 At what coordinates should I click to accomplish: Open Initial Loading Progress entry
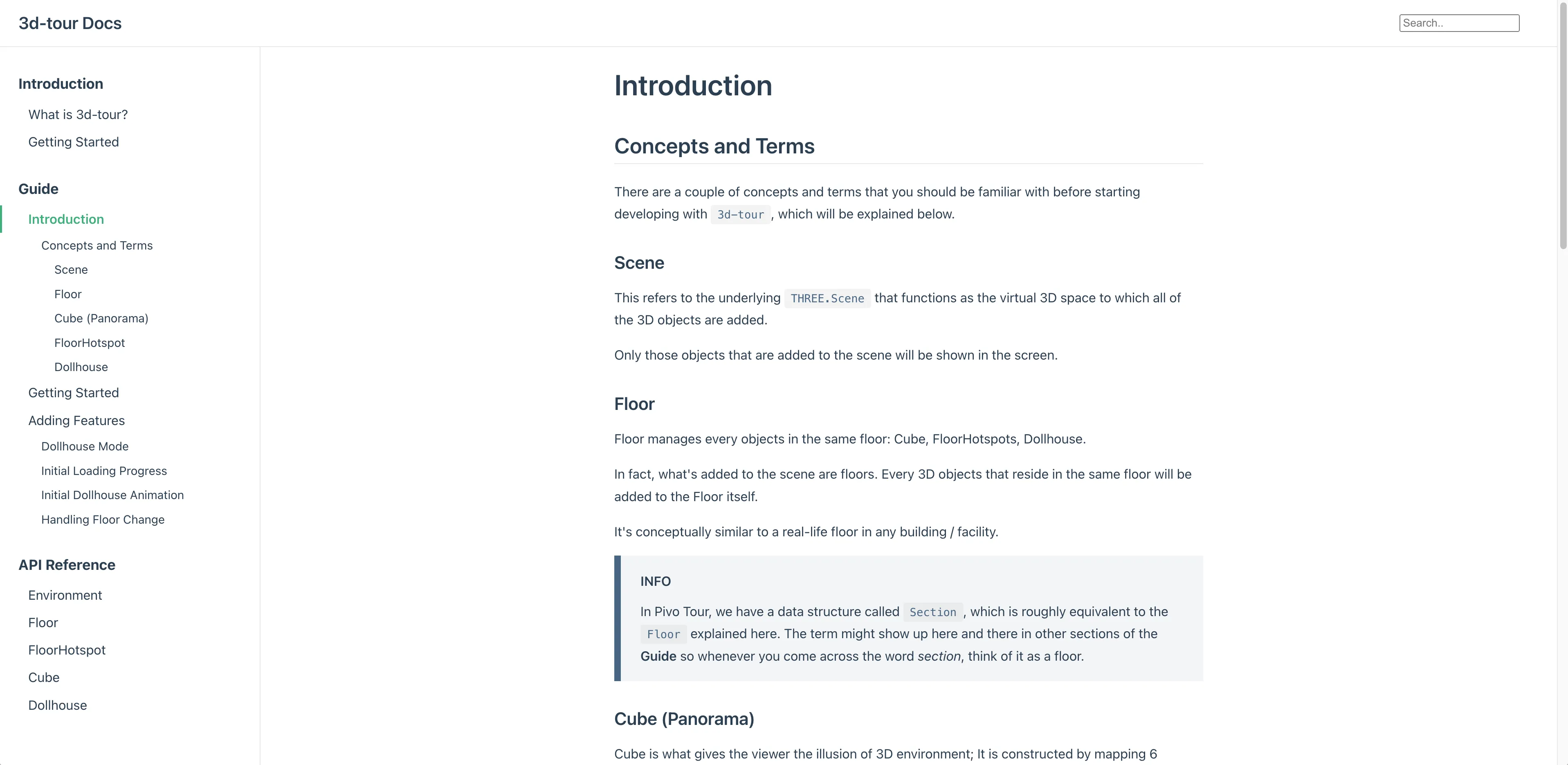click(103, 471)
